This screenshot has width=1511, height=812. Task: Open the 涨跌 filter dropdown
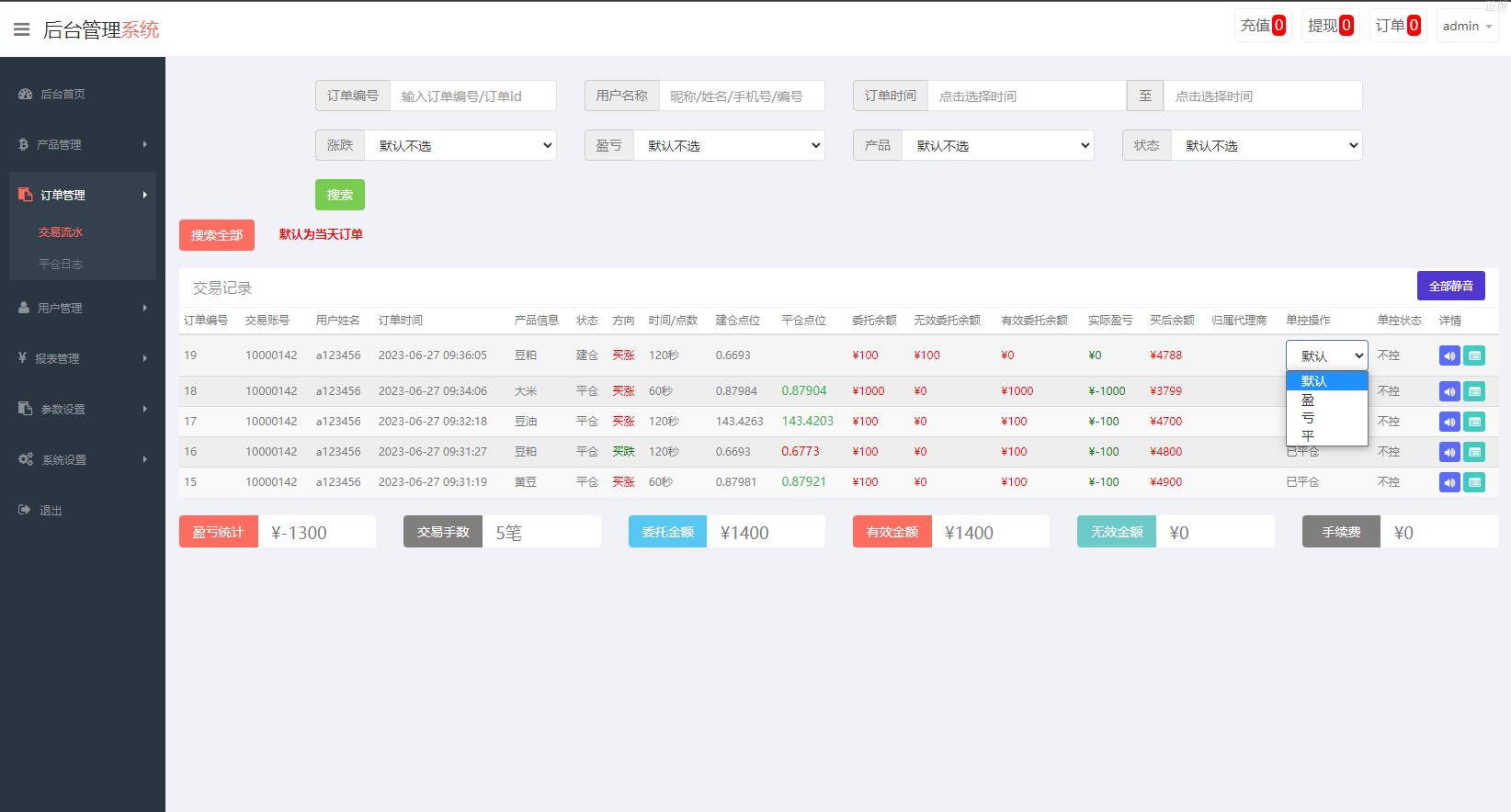point(460,145)
